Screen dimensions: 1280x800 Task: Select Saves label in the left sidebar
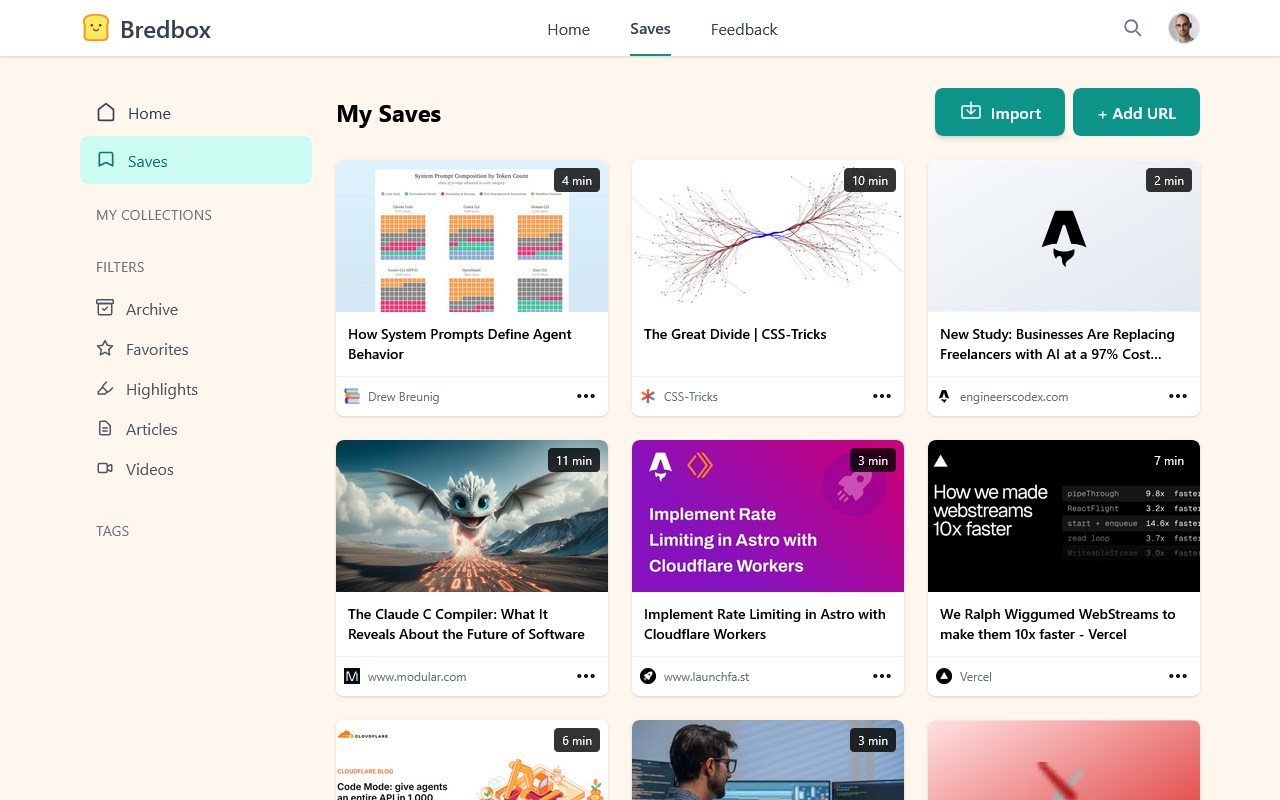pyautogui.click(x=147, y=161)
